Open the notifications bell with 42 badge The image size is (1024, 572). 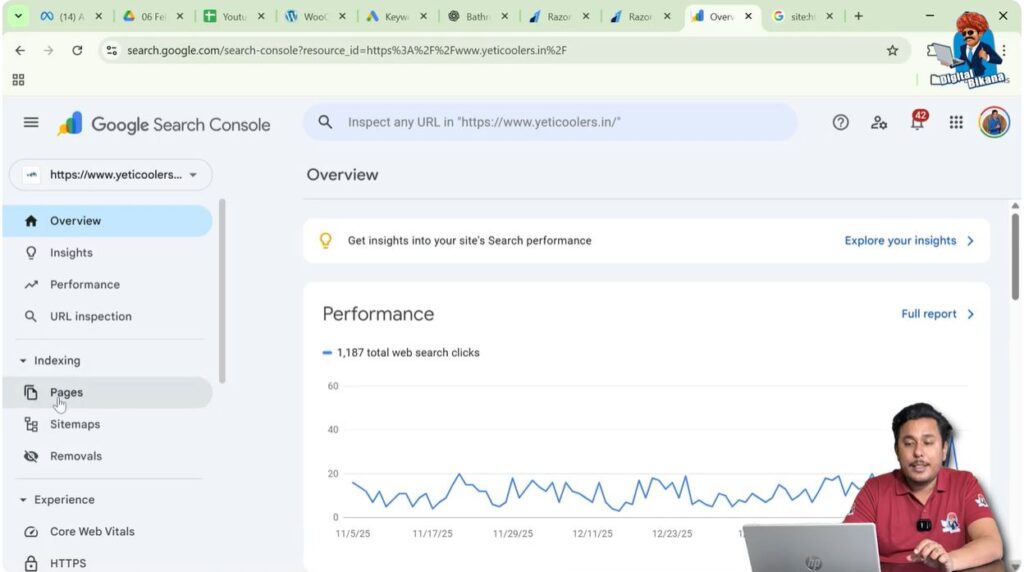tap(918, 121)
